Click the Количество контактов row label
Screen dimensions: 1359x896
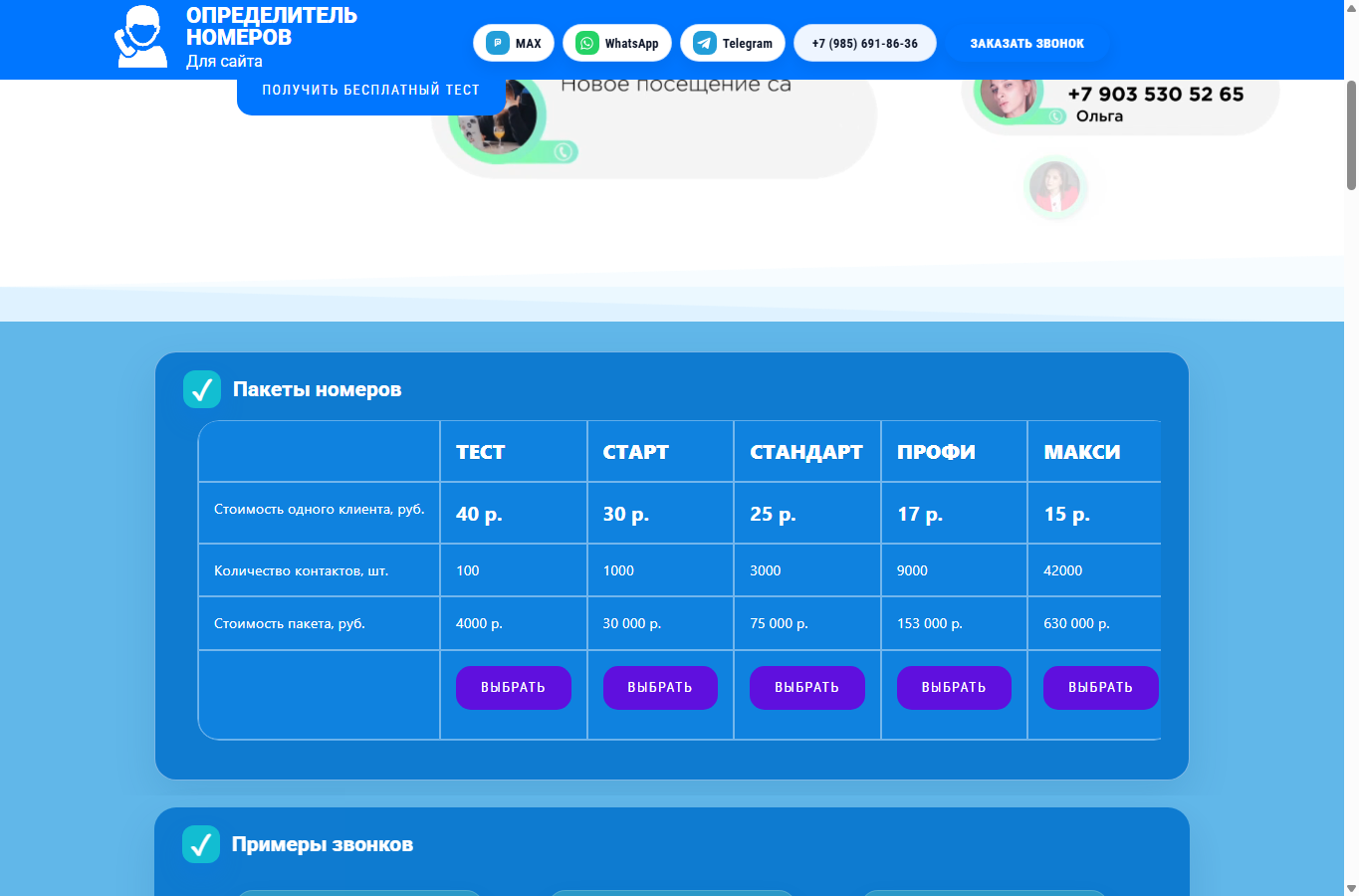(x=302, y=570)
